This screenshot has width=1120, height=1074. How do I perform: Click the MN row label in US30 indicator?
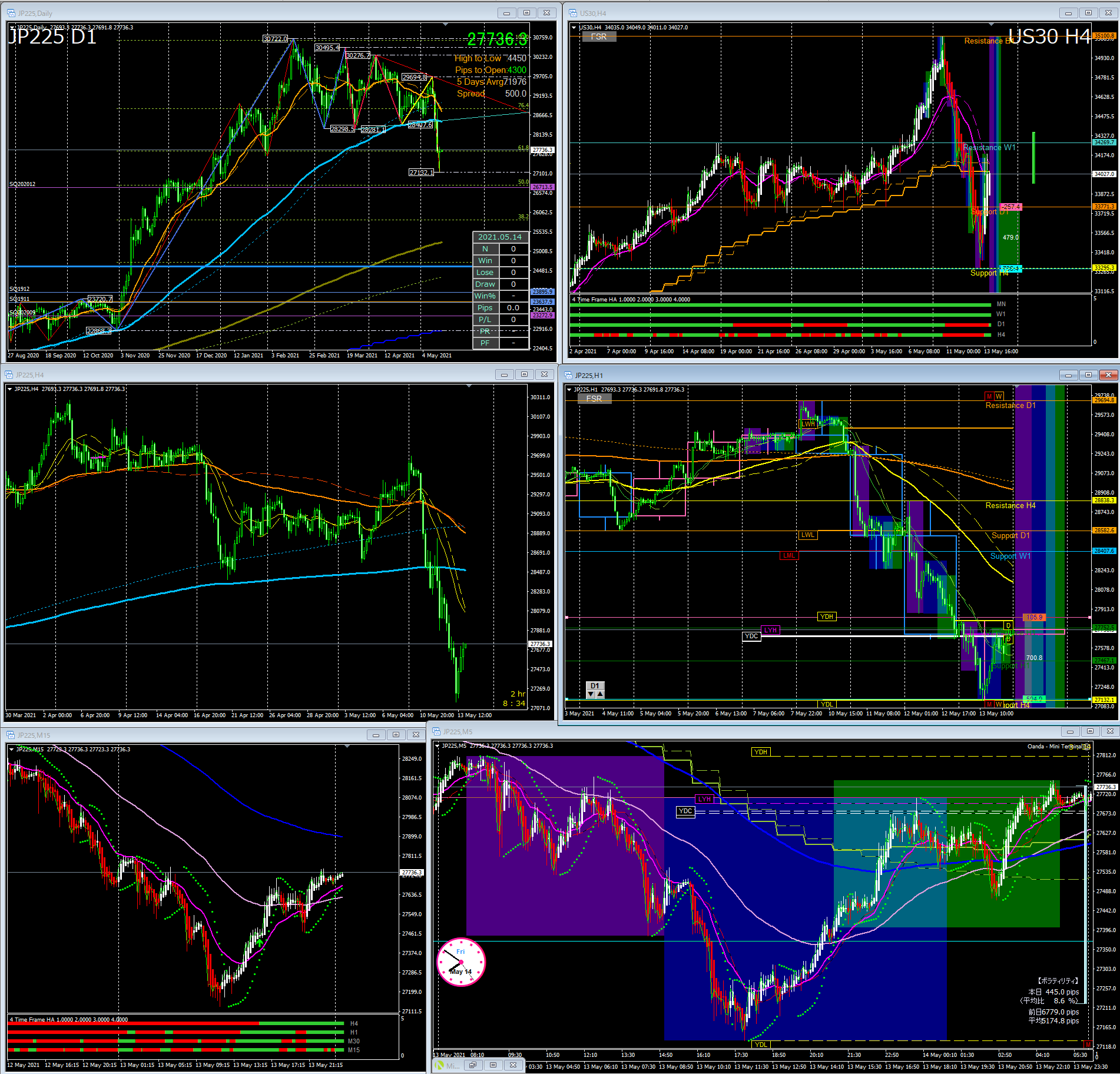point(1001,304)
